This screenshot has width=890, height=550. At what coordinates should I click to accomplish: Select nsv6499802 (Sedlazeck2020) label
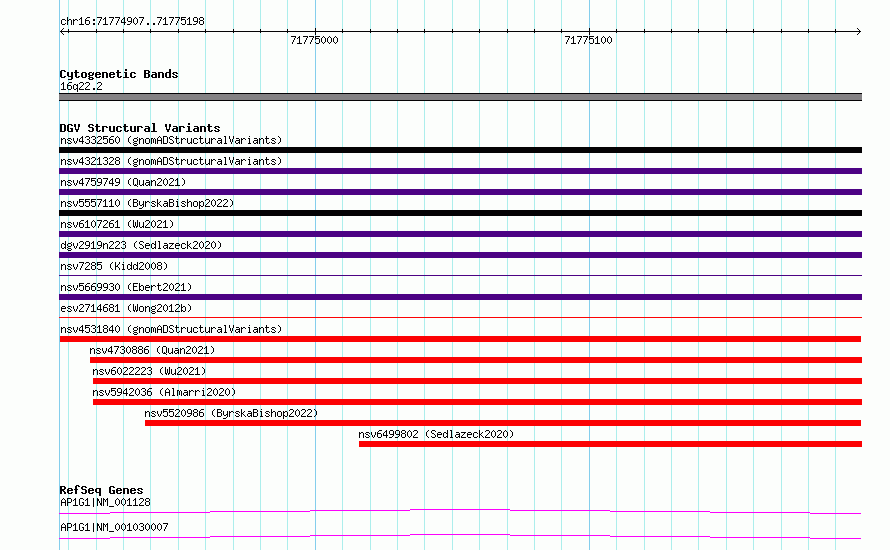tap(436, 434)
